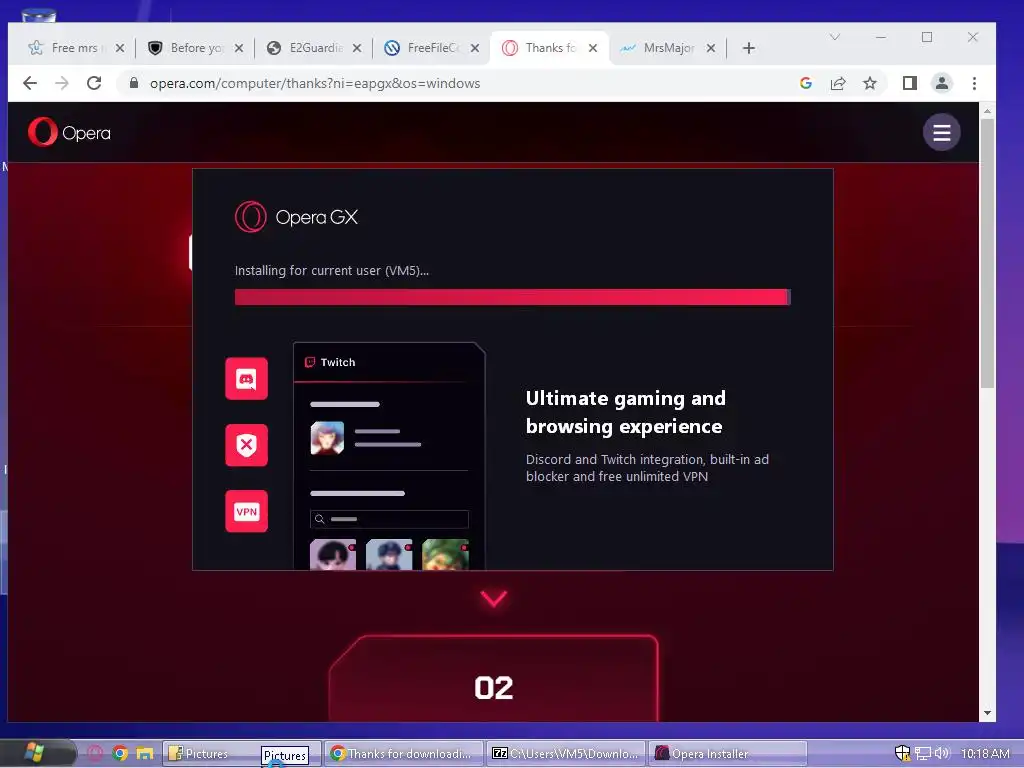This screenshot has height=768, width=1024.
Task: Click the Discord icon in the installer panel
Action: point(246,379)
